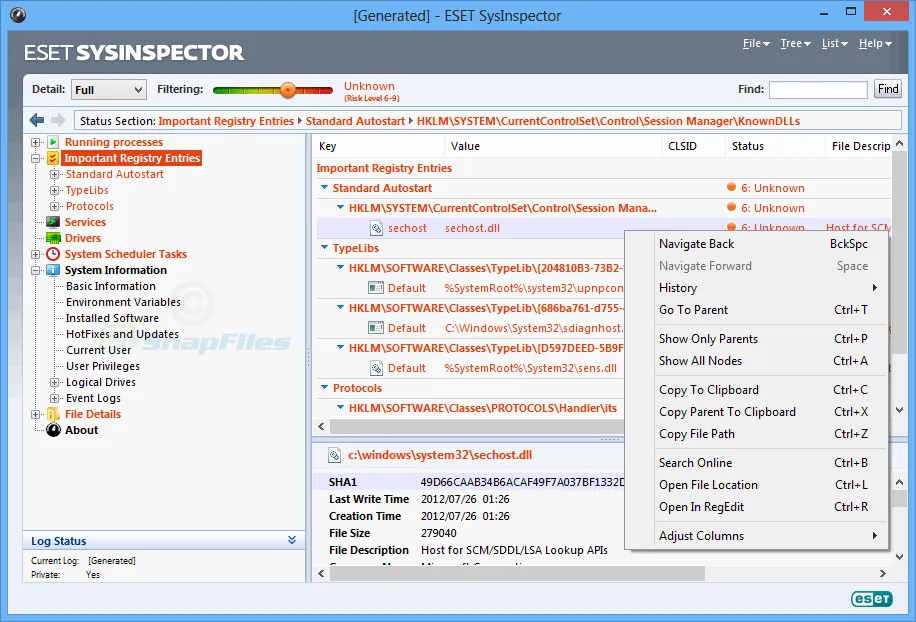The height and width of the screenshot is (622, 916).
Task: Expand the Event Logs node
Action: point(54,398)
